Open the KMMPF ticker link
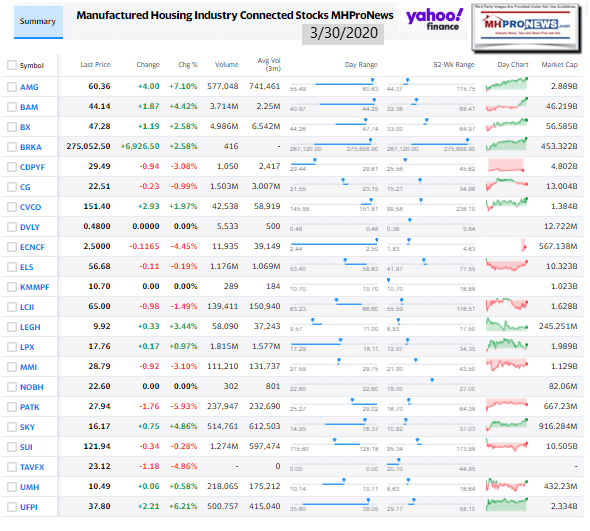This screenshot has width=590, height=531. pos(34,287)
